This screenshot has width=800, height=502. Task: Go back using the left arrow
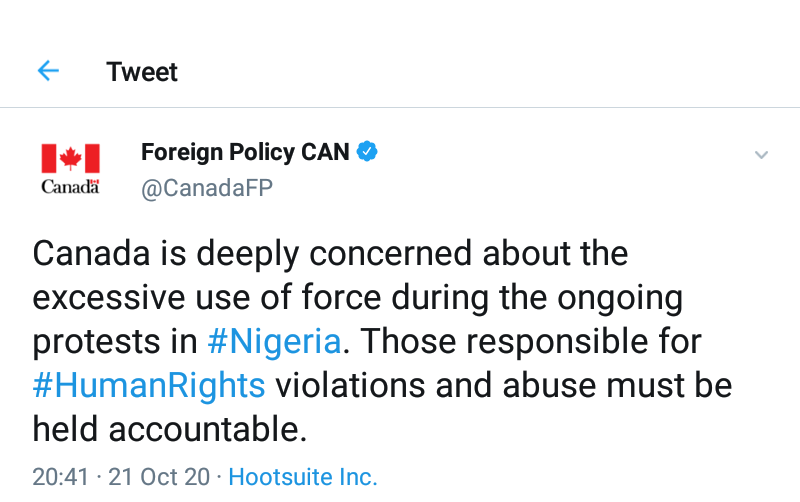click(x=48, y=71)
